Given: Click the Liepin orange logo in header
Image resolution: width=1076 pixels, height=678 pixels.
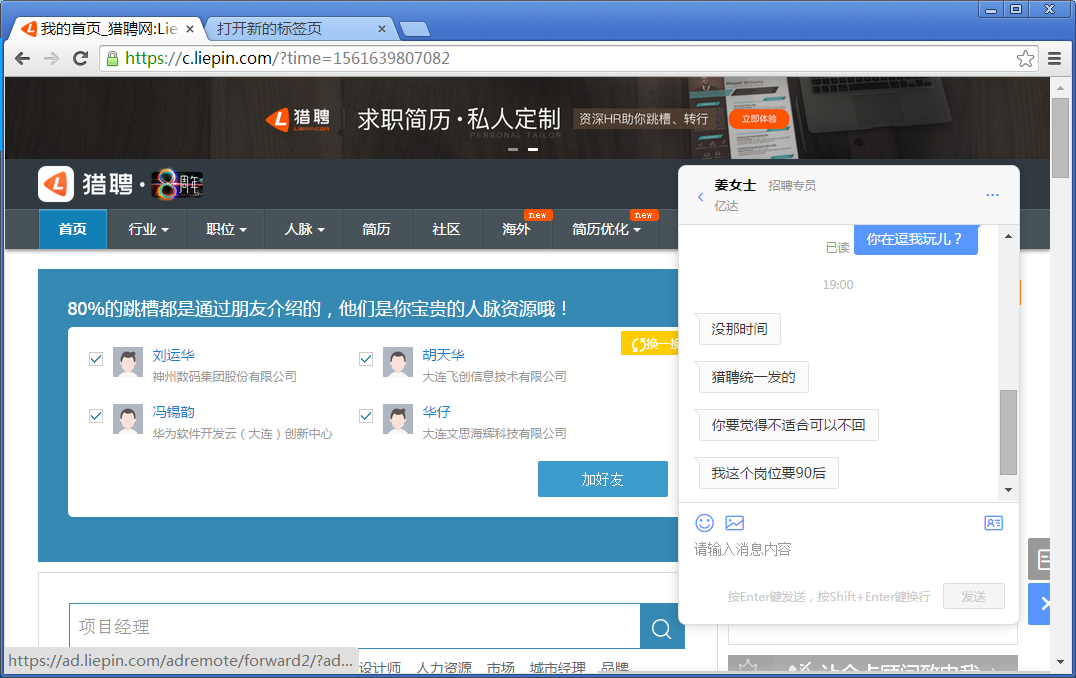Looking at the screenshot, I should click(x=56, y=184).
